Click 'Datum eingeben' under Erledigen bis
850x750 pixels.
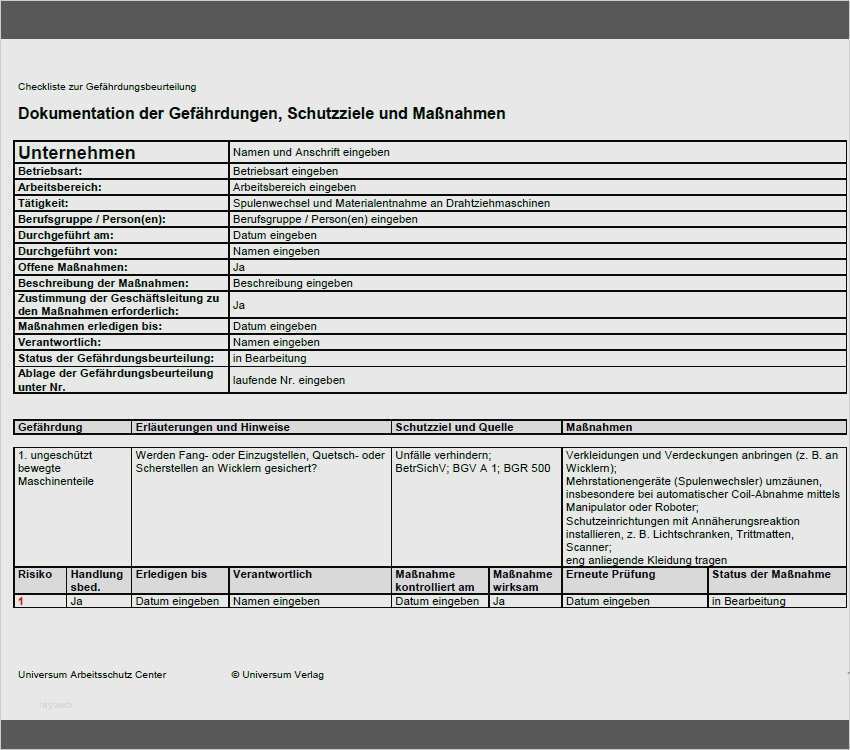pos(180,601)
